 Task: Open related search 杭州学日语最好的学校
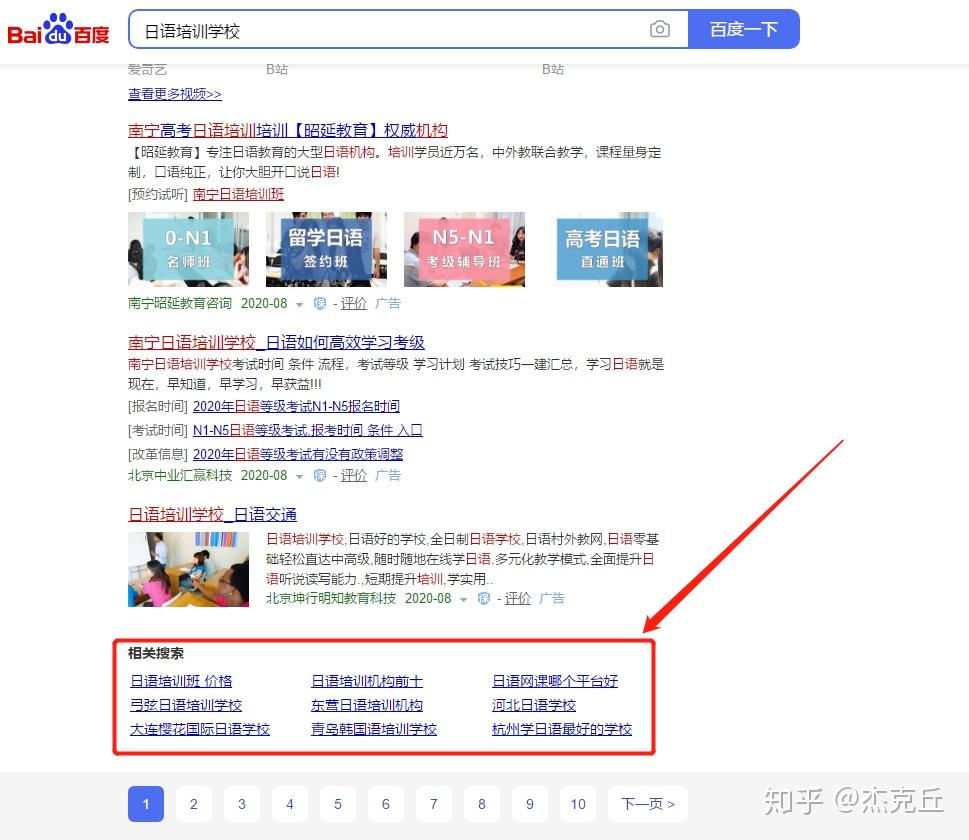click(562, 729)
